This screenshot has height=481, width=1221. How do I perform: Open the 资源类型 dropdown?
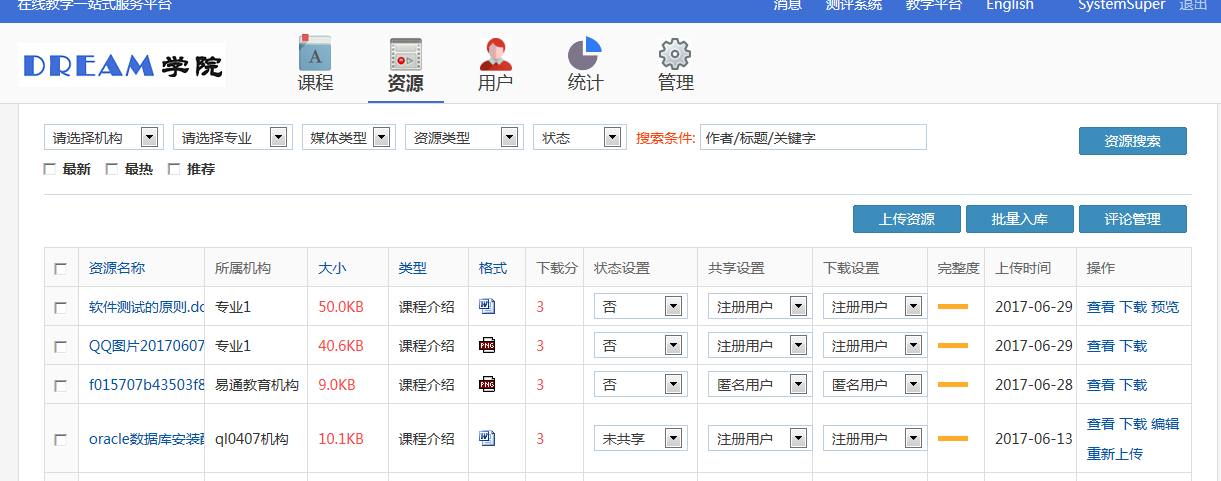(x=464, y=137)
